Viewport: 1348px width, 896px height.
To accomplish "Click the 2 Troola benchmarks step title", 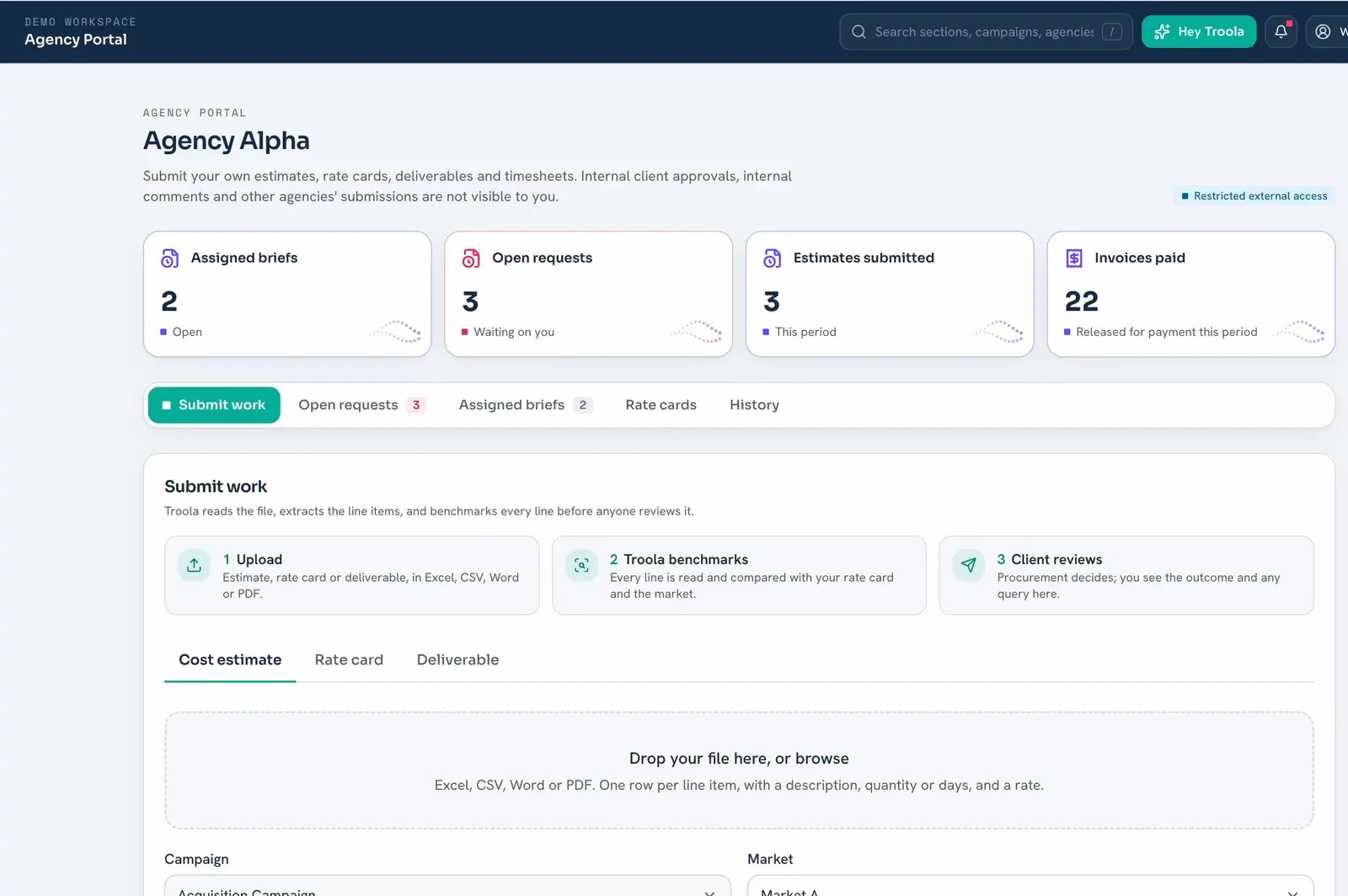I will tap(679, 560).
